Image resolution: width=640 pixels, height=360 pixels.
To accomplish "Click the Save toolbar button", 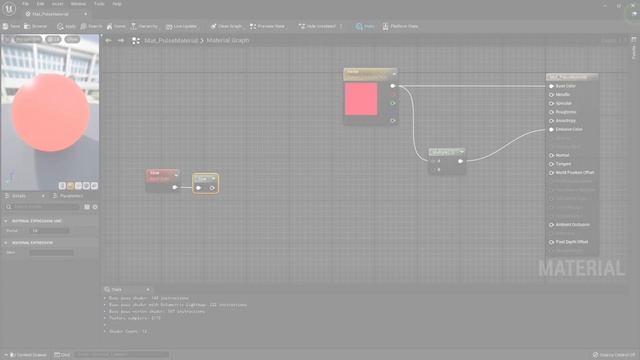I will click(11, 26).
